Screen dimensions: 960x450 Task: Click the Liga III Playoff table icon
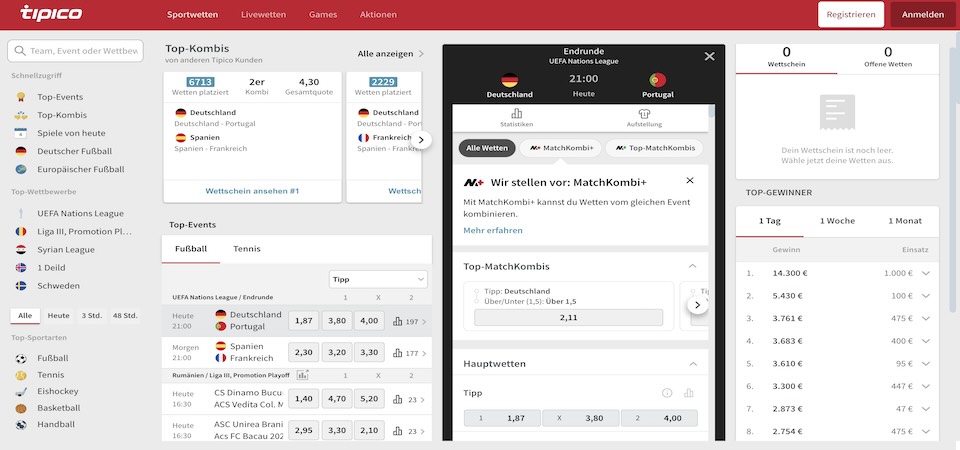[x=302, y=375]
